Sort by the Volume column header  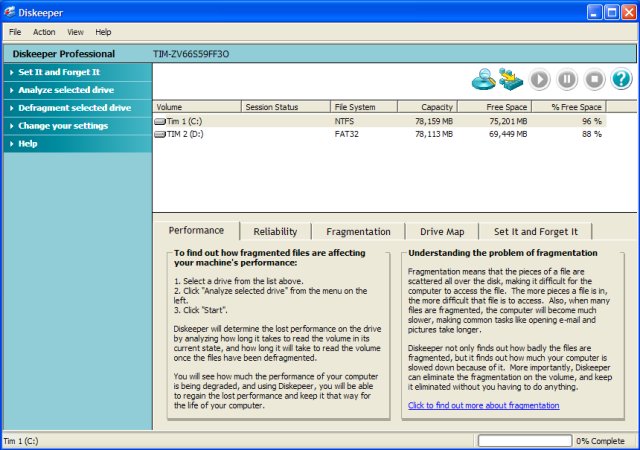pos(197,107)
